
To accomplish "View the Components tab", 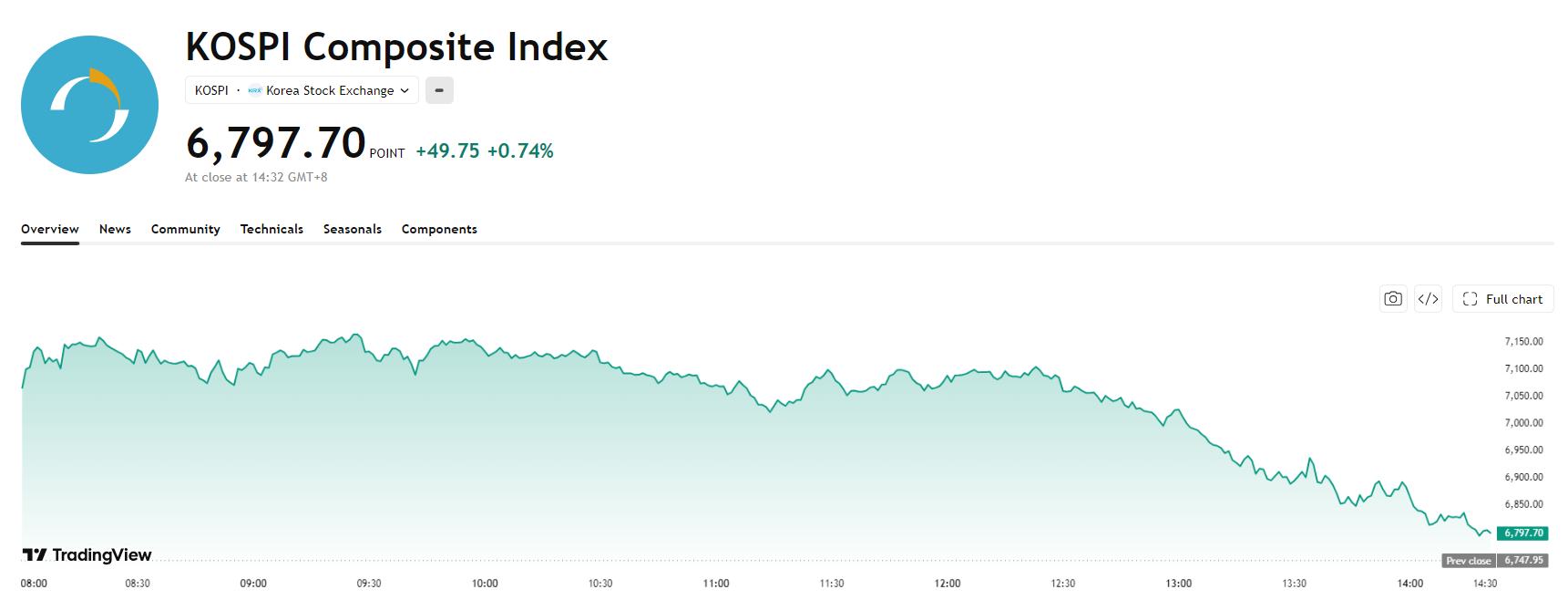I will [x=439, y=229].
